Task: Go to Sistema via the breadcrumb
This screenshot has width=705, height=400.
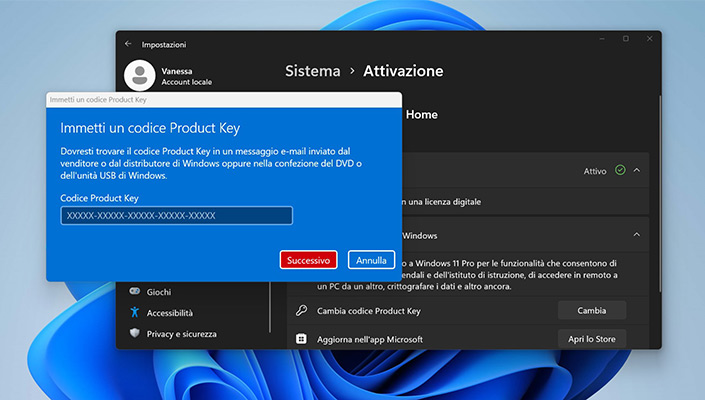Action: point(312,71)
